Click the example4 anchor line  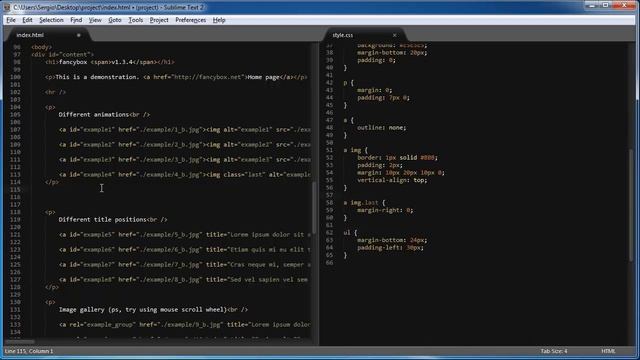(x=184, y=175)
